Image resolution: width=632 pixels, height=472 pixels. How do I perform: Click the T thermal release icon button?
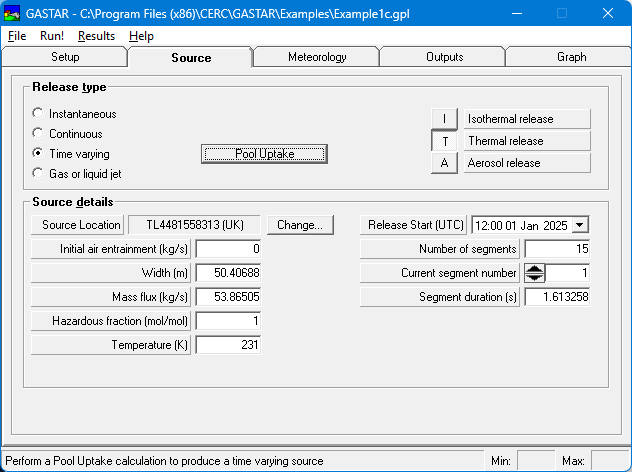pyautogui.click(x=444, y=141)
